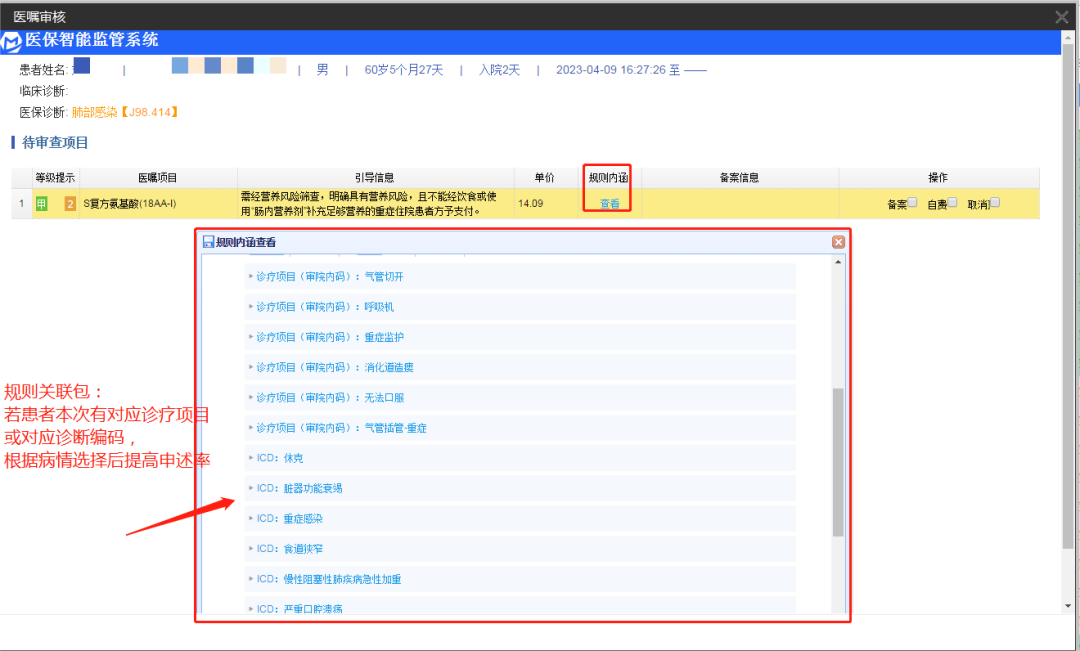Expand 诊疗项目 重症监护 row
Image resolution: width=1080 pixels, height=651 pixels.
(520, 337)
